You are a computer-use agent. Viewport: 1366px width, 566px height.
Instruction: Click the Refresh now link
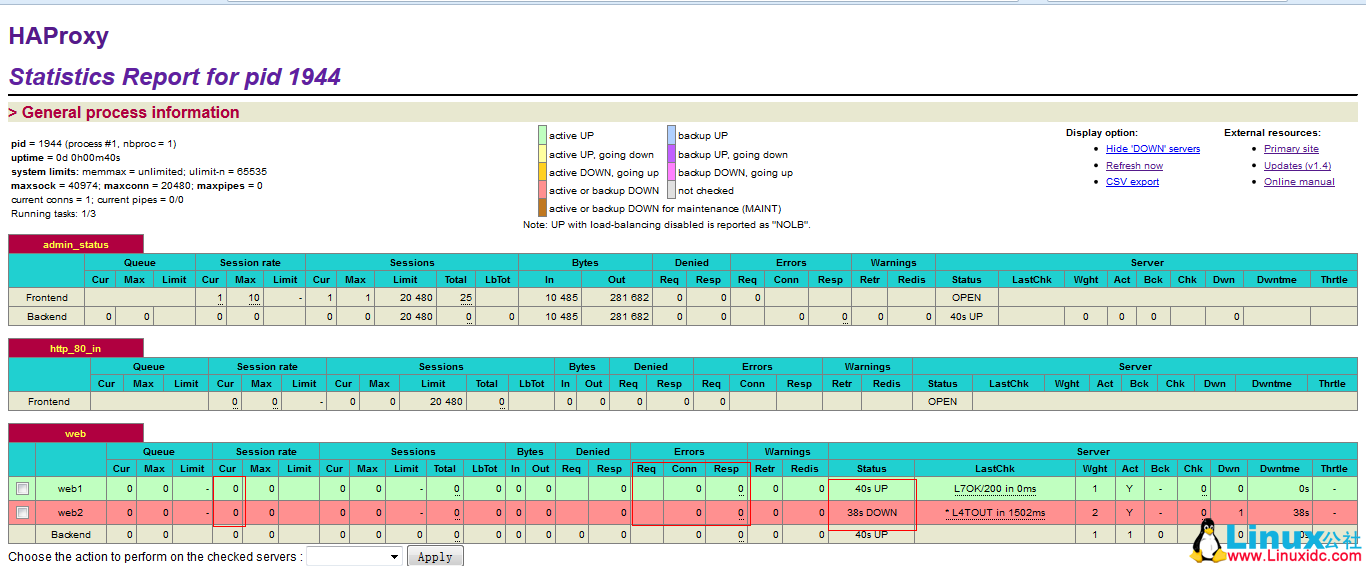pos(1134,166)
